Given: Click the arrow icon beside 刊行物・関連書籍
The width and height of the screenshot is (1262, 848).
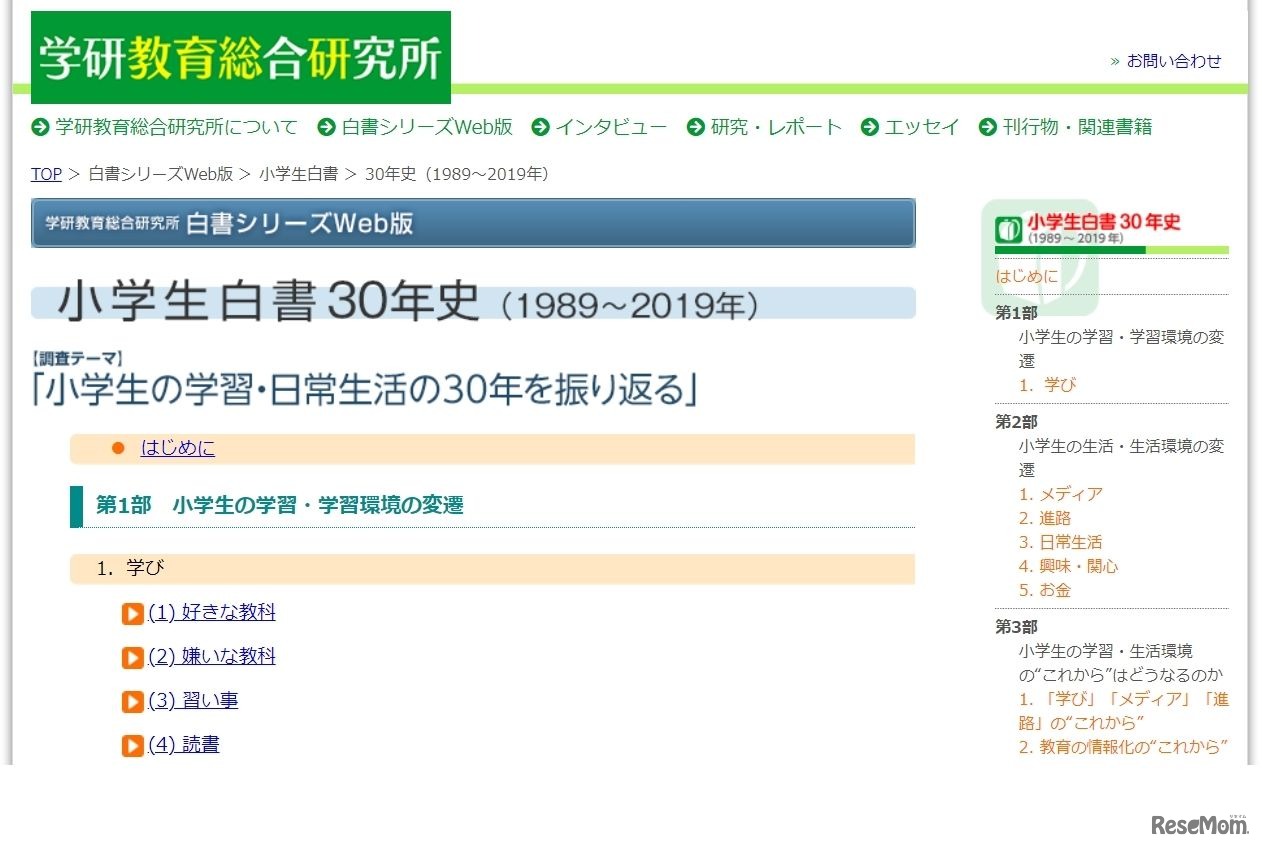Looking at the screenshot, I should click(x=988, y=127).
